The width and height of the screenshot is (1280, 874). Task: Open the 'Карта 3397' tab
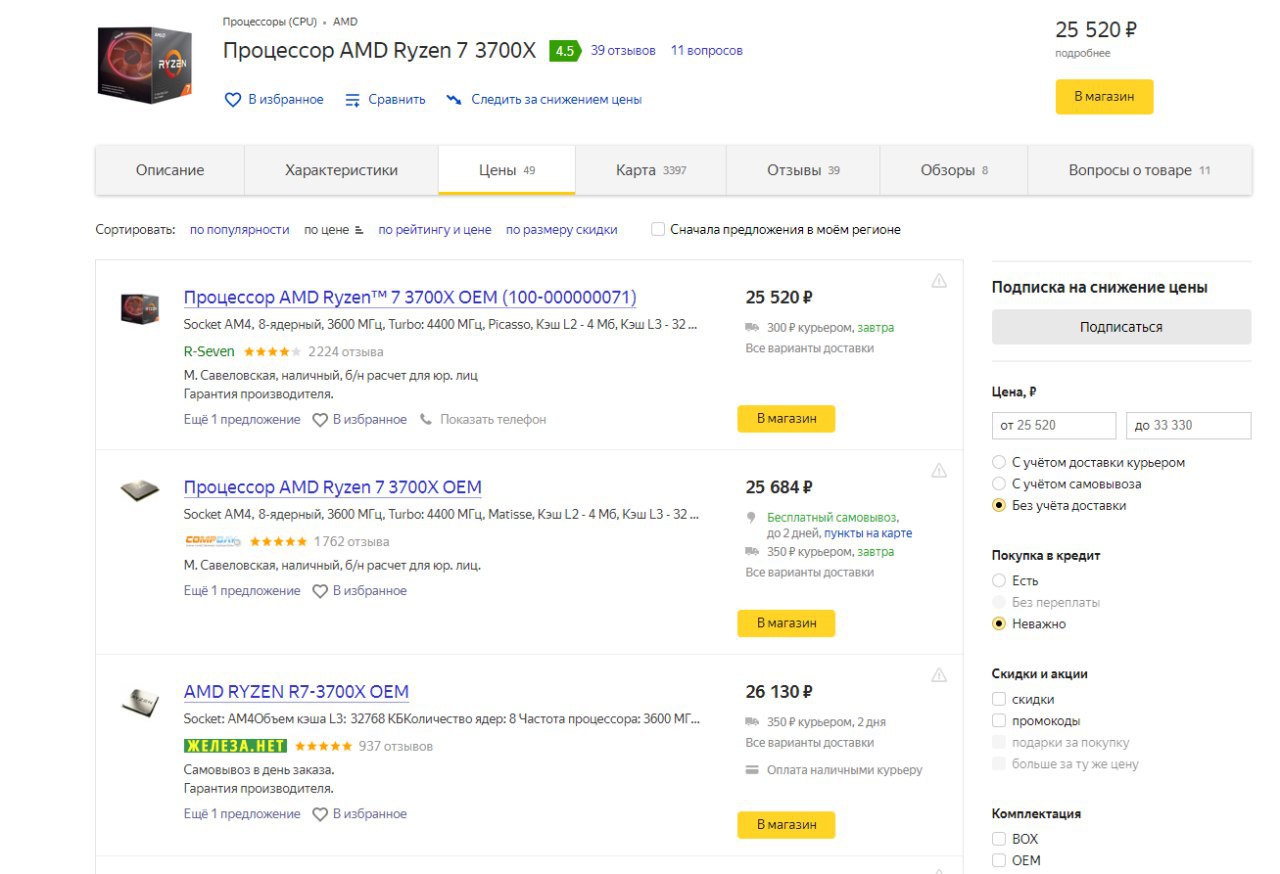click(651, 170)
